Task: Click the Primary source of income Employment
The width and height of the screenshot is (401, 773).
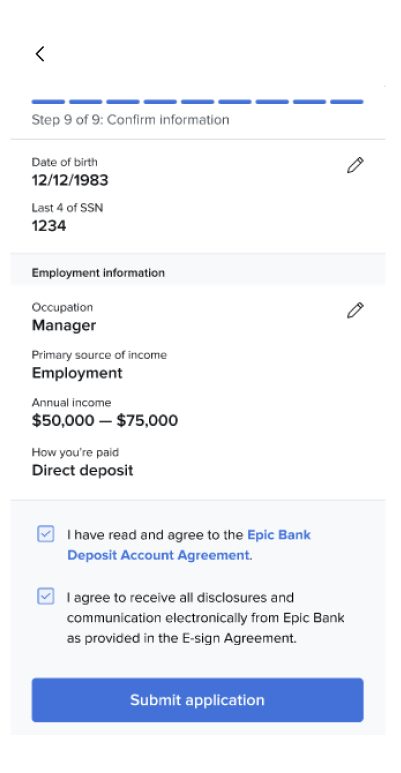Action: click(x=77, y=373)
